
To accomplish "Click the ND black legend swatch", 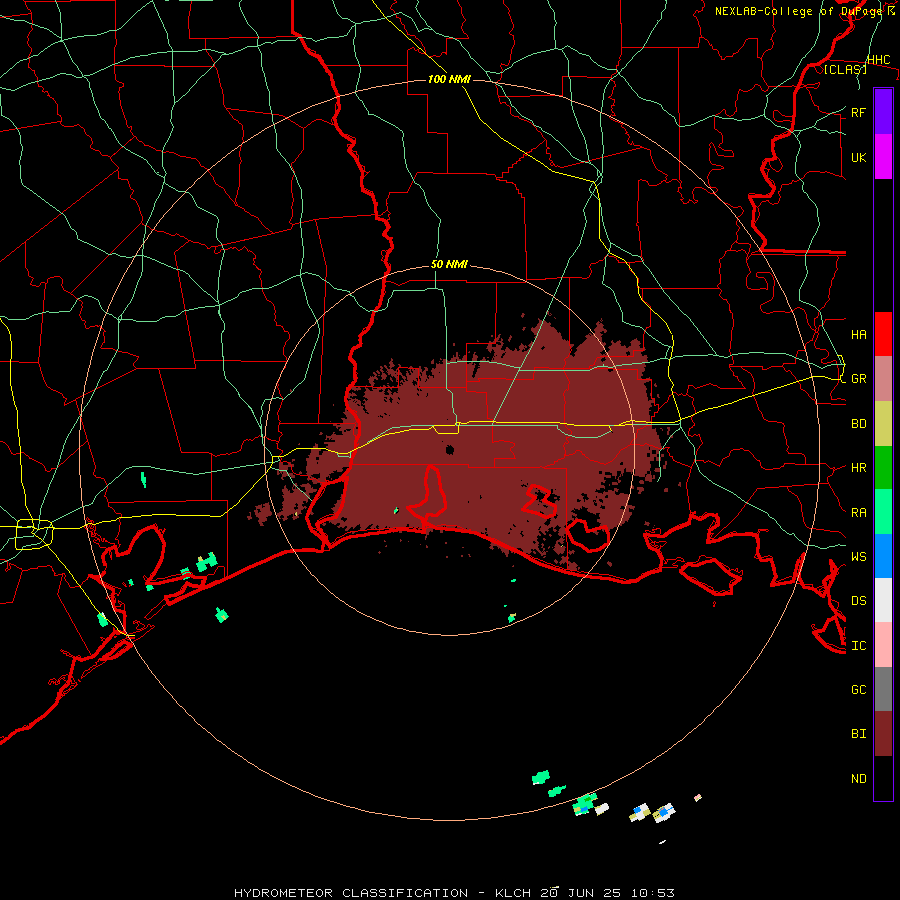I will coord(883,778).
